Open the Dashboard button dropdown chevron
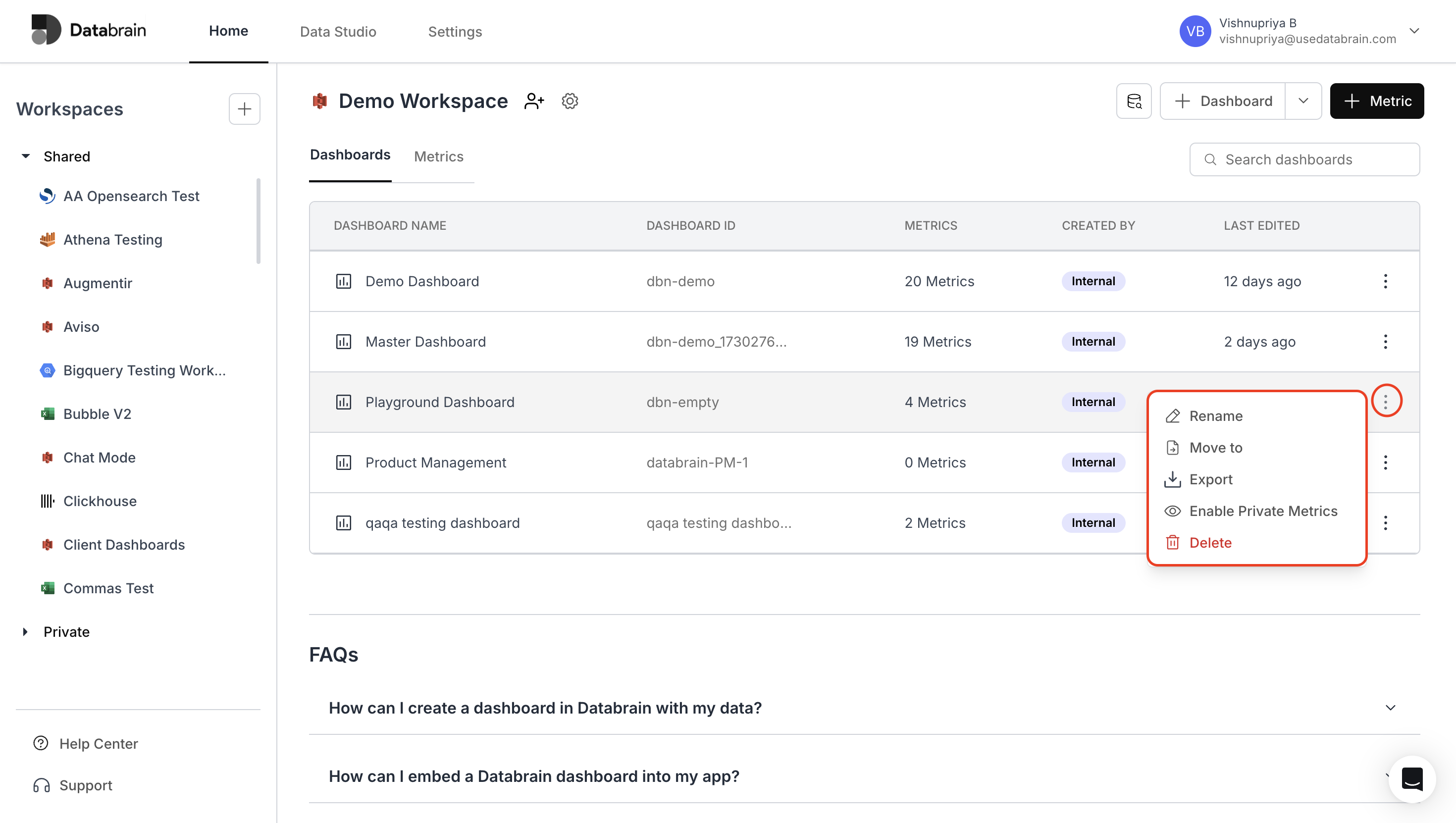The height and width of the screenshot is (823, 1456). tap(1303, 101)
